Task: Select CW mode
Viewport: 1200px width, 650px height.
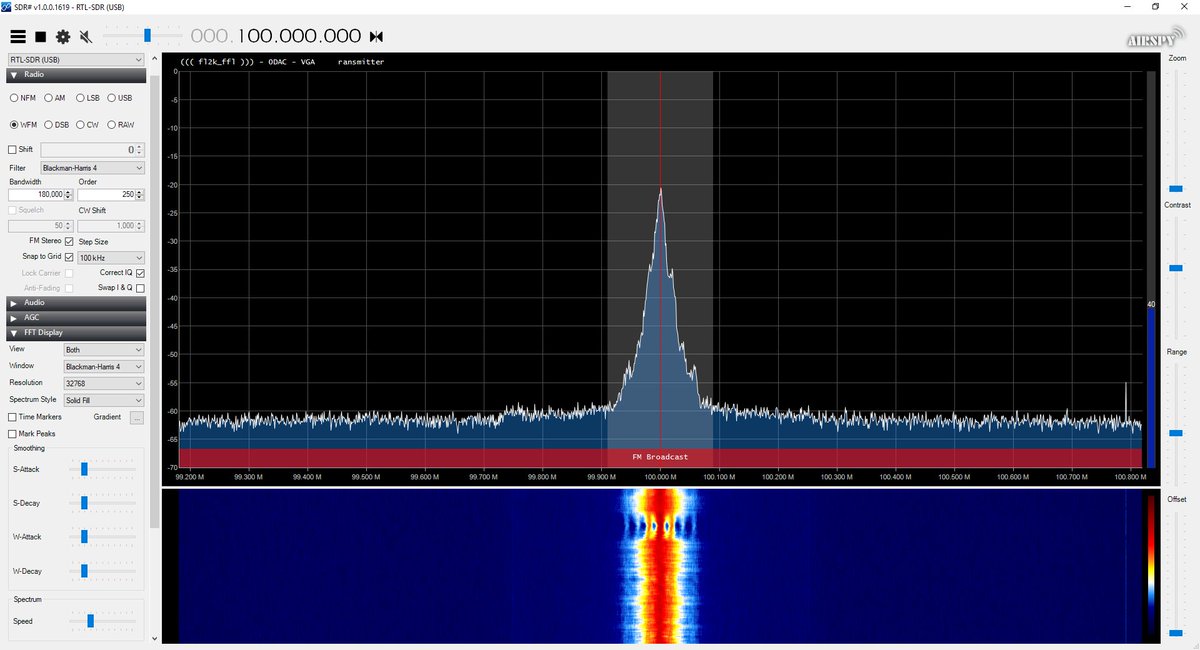Action: coord(80,125)
